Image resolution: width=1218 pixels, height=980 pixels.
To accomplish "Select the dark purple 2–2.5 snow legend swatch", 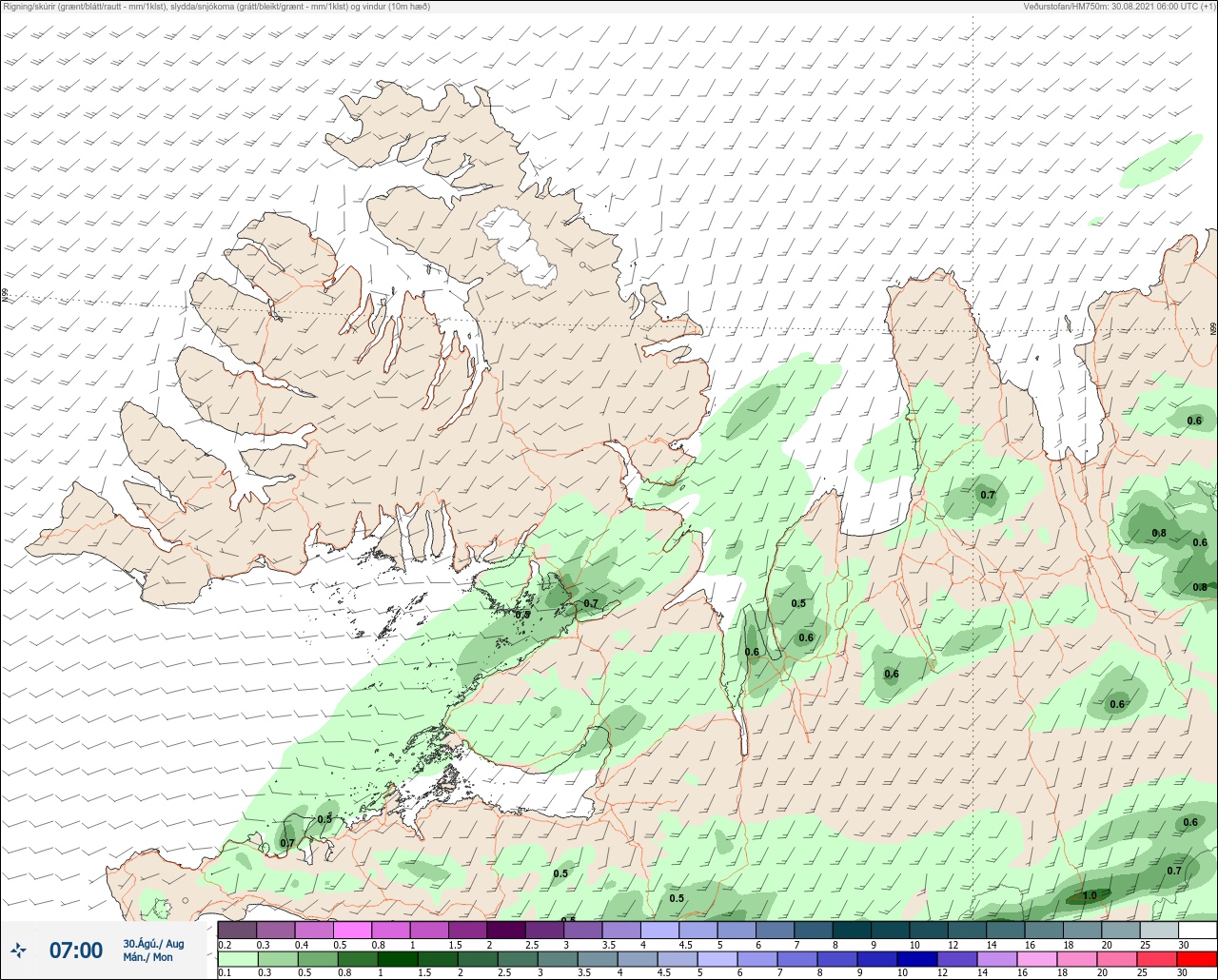I will click(x=505, y=930).
